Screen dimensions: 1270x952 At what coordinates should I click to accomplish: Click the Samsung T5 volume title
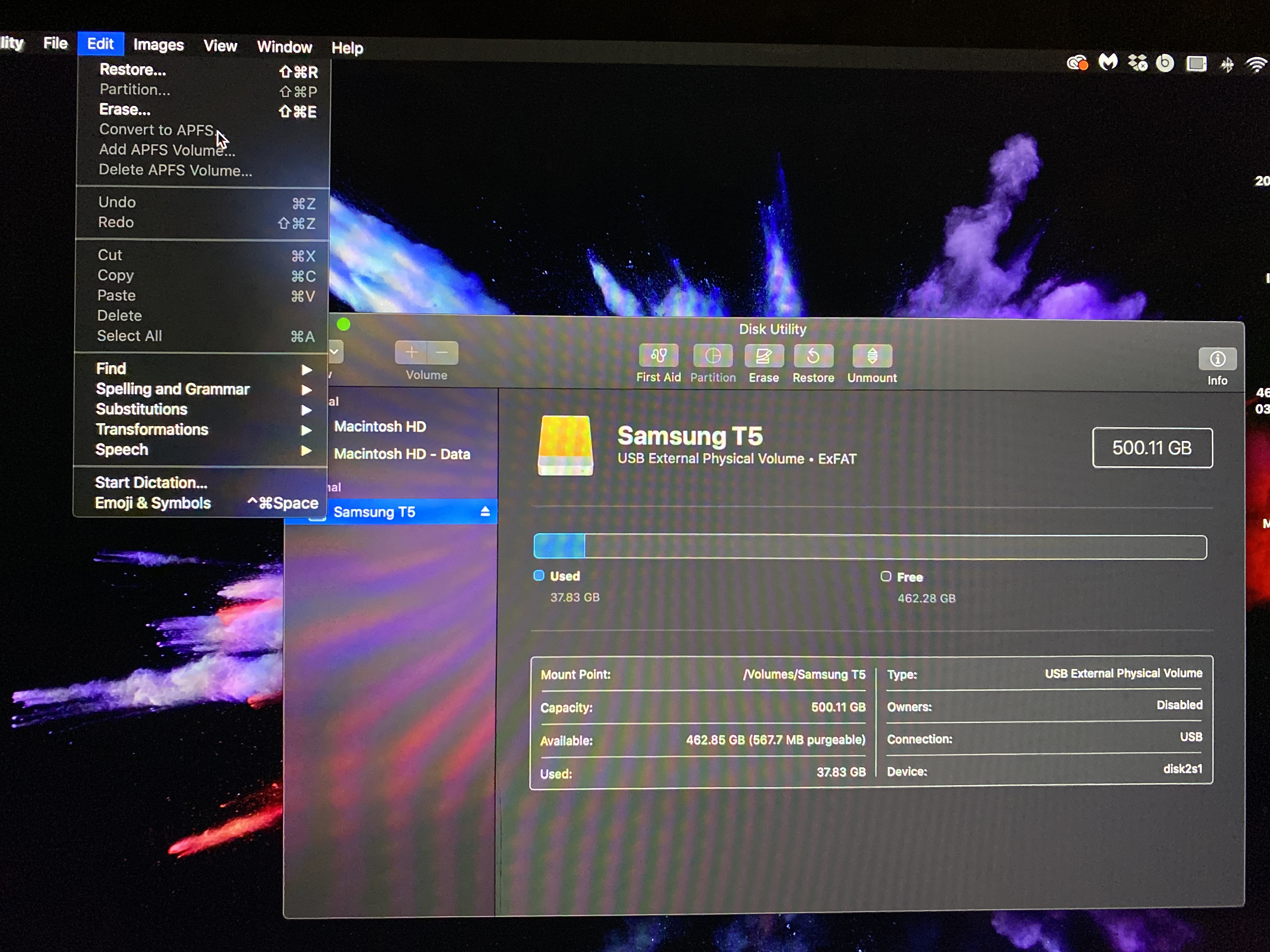click(690, 436)
